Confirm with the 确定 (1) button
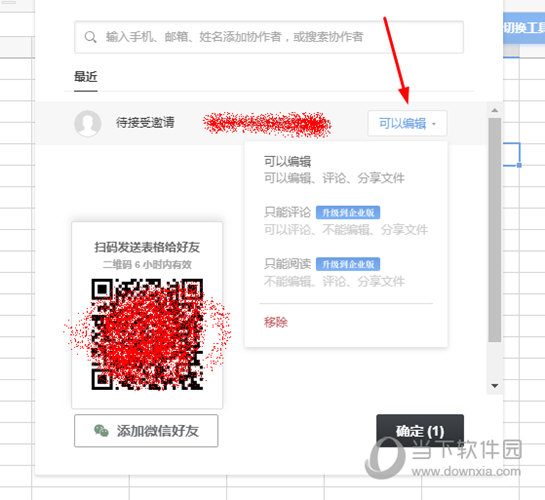 420,431
